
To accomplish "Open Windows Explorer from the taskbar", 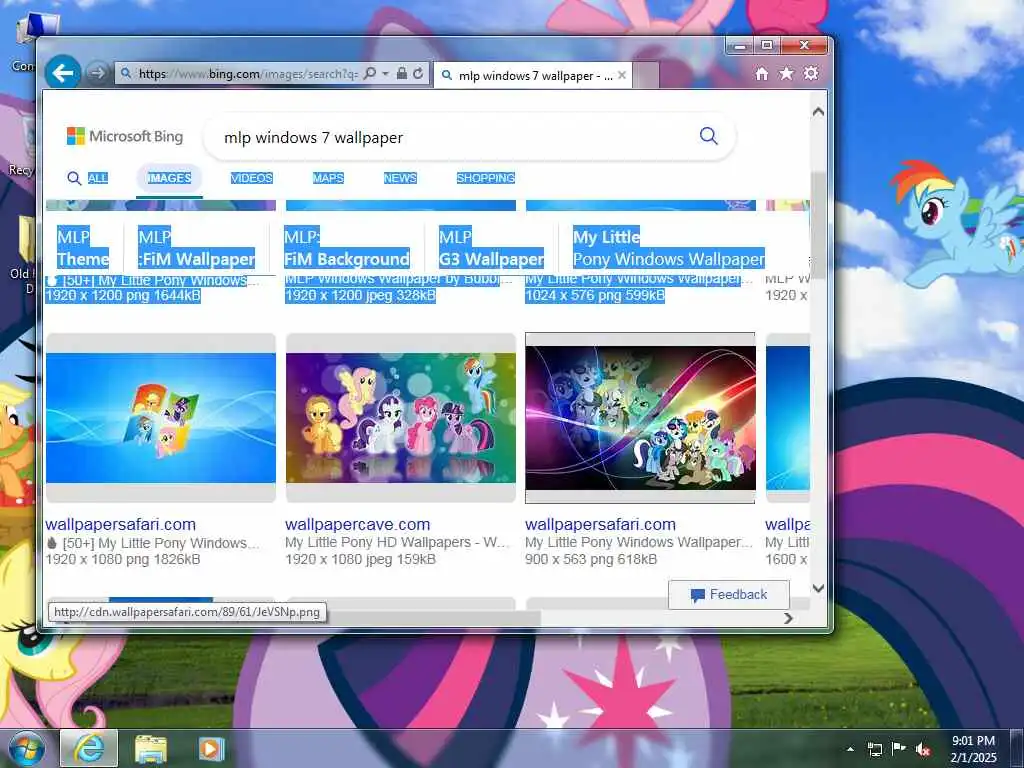I will pyautogui.click(x=151, y=749).
